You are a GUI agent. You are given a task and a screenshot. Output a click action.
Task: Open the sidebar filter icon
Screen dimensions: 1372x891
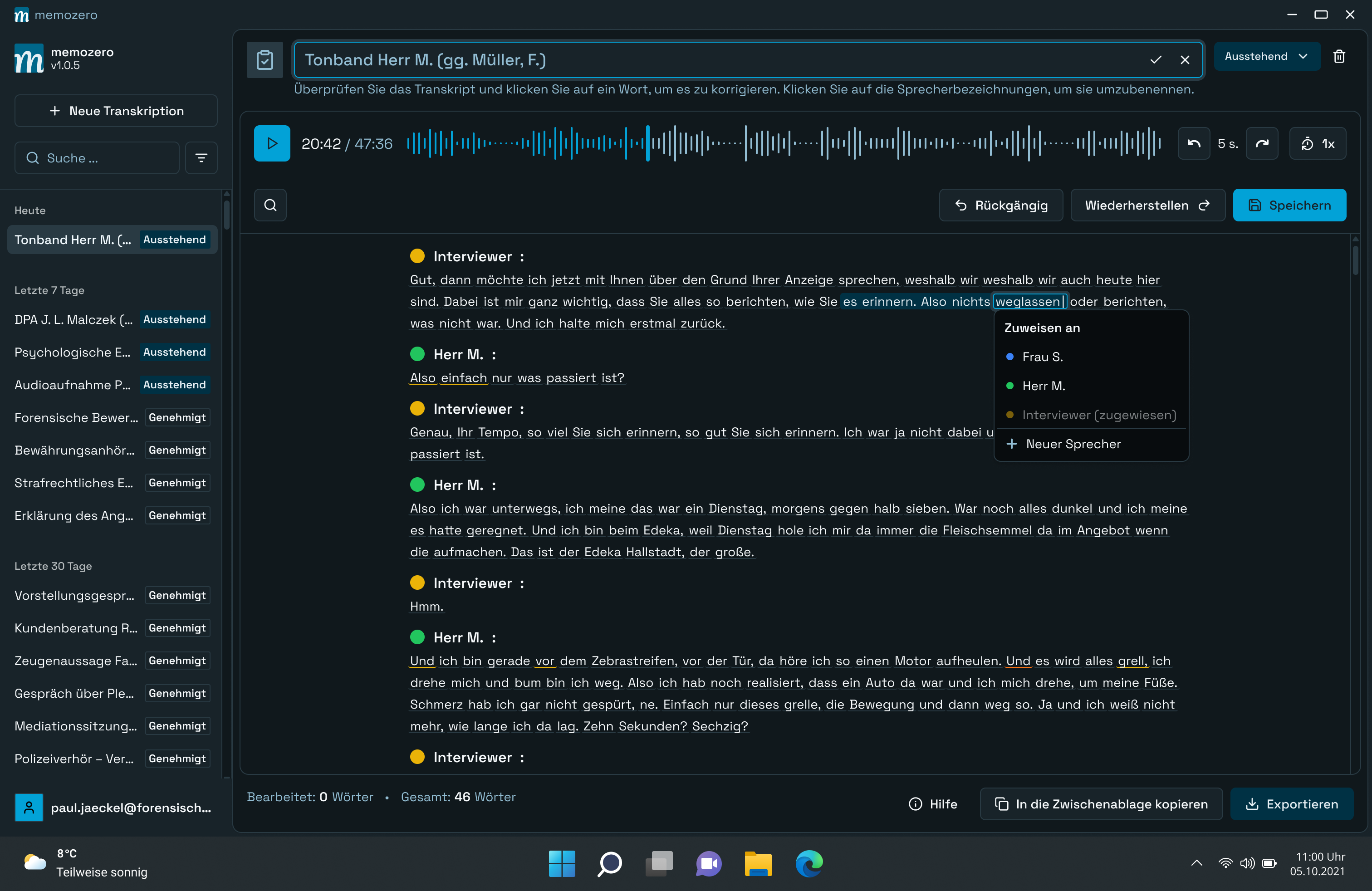[x=201, y=157]
